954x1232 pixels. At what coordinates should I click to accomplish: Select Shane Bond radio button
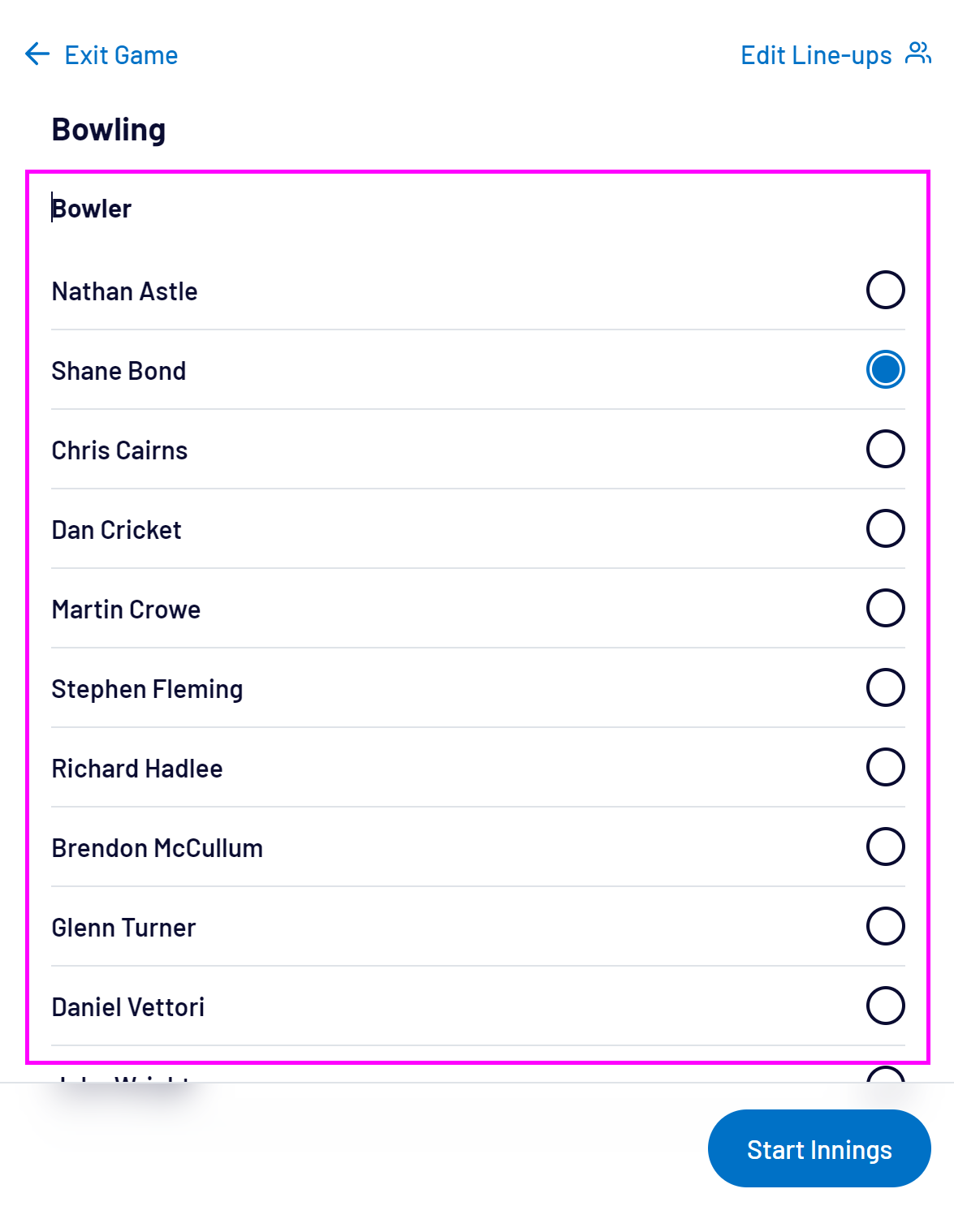tap(885, 369)
